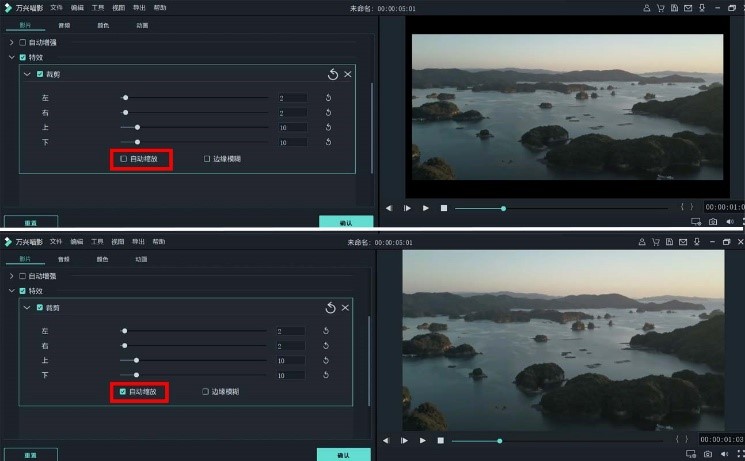Reset the 上 crop value, upper window
The height and width of the screenshot is (461, 745).
coord(328,127)
